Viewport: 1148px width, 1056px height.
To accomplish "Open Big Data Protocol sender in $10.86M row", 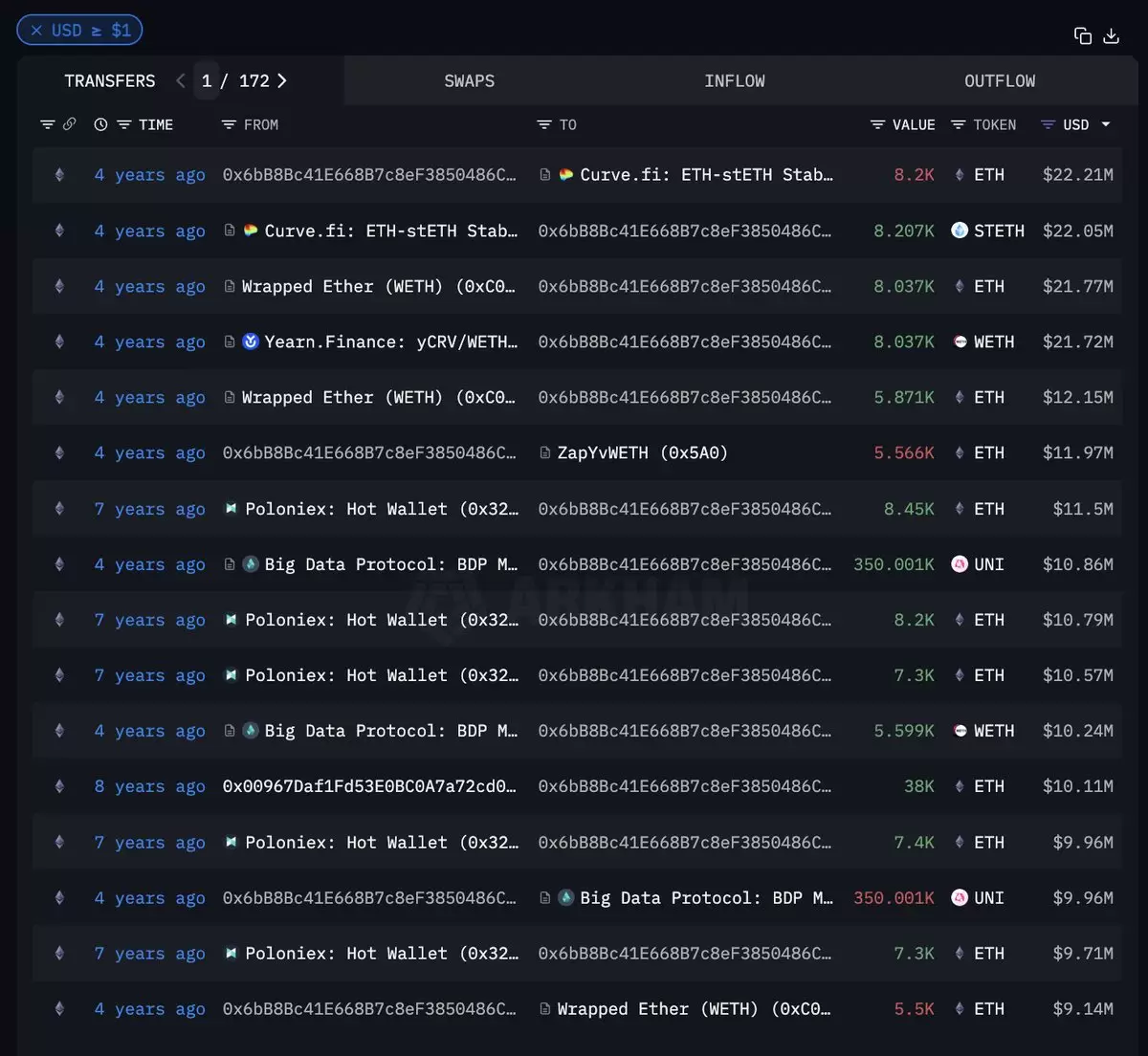I will click(390, 564).
